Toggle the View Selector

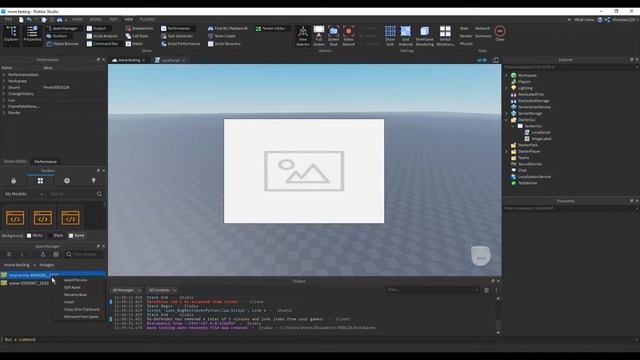point(303,36)
